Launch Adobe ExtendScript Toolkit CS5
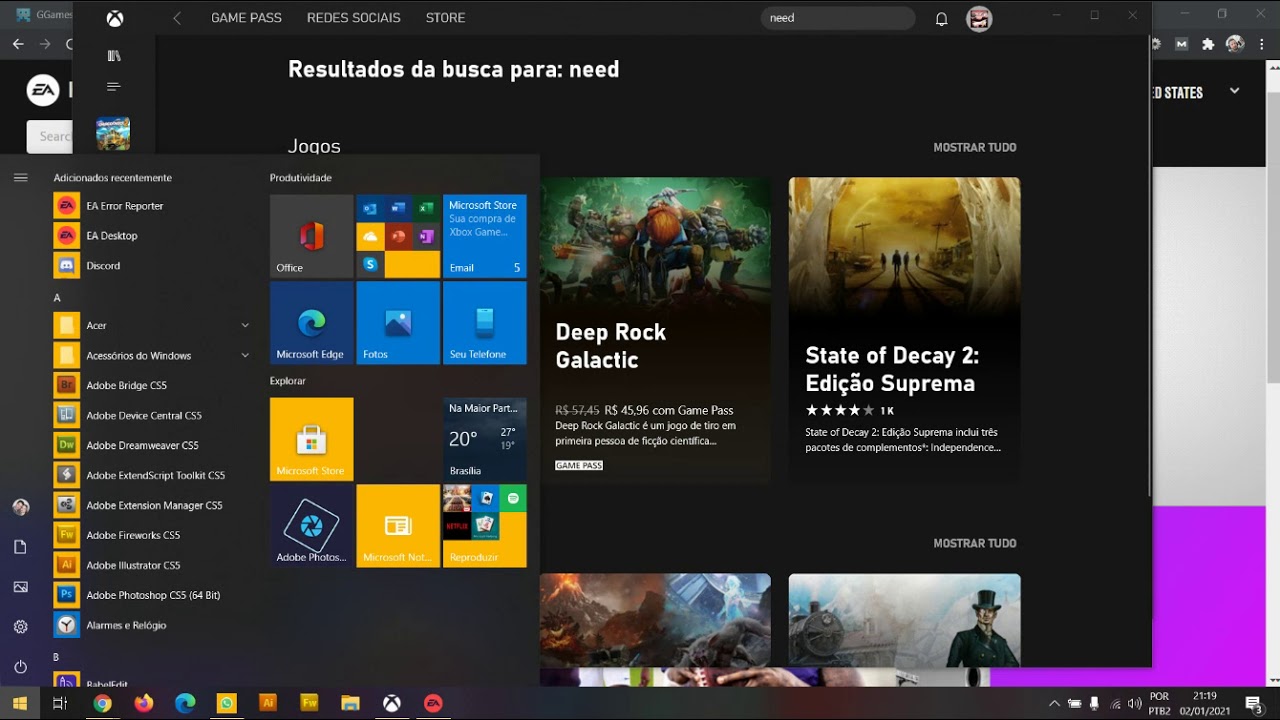This screenshot has height=720, width=1280. (152, 476)
